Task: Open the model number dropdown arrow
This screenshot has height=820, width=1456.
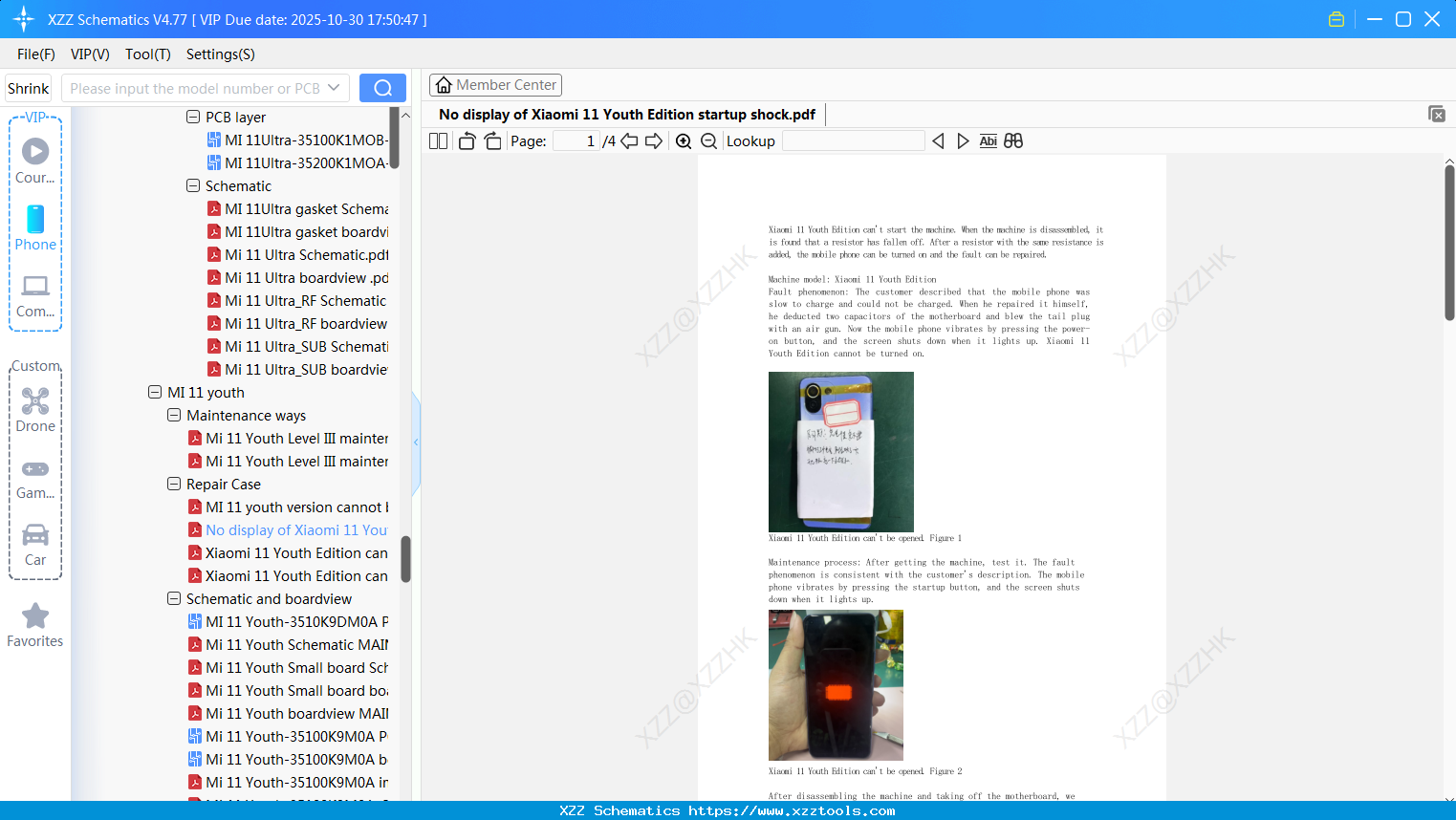Action: [x=334, y=88]
